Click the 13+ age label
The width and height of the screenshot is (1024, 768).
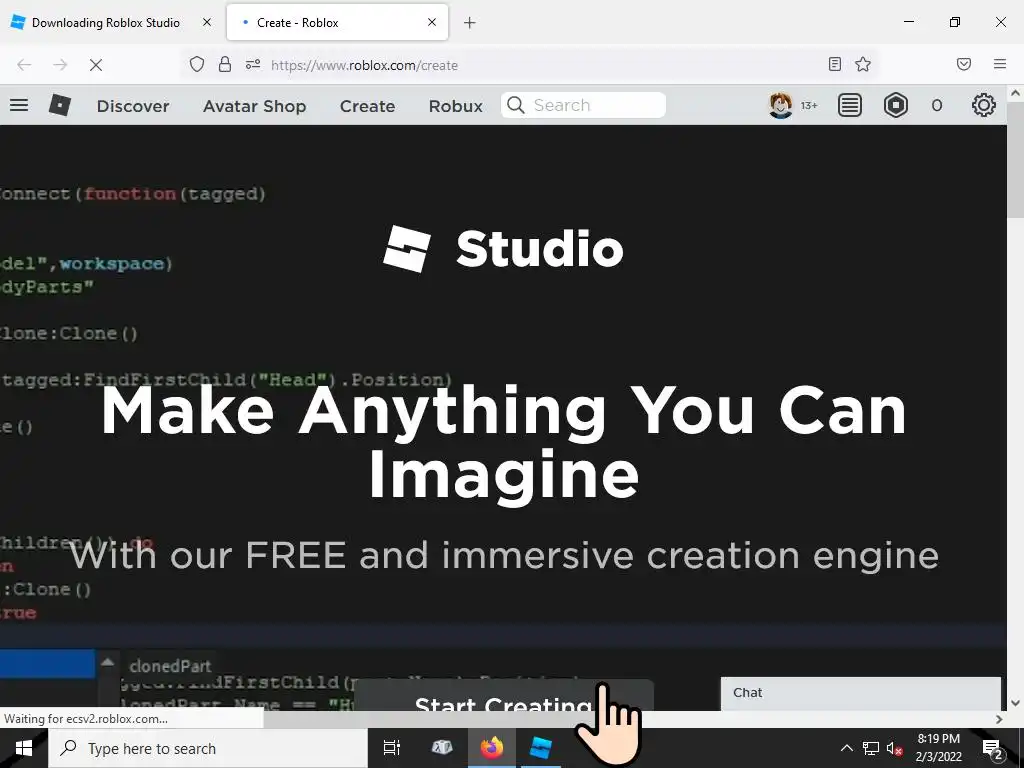809,105
